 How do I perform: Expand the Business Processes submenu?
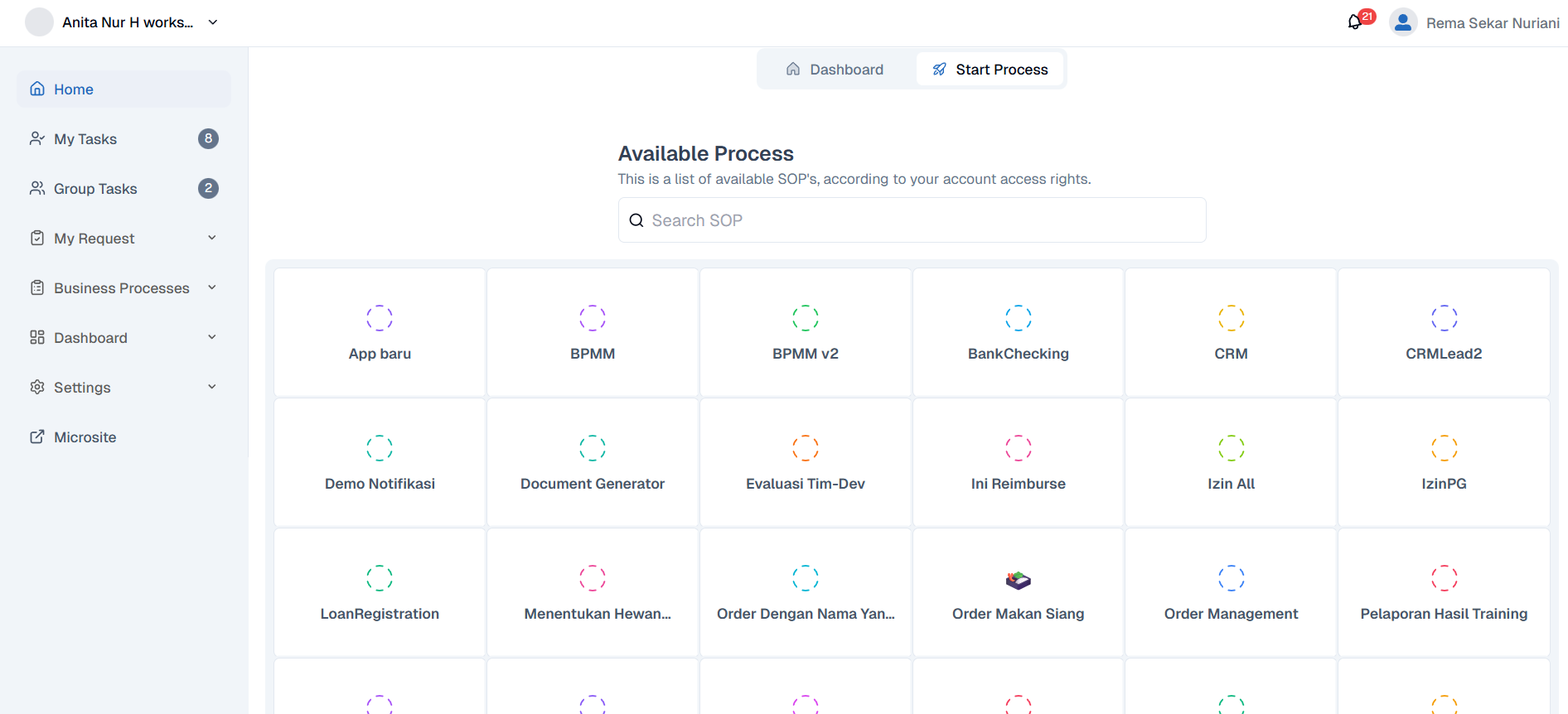(212, 287)
